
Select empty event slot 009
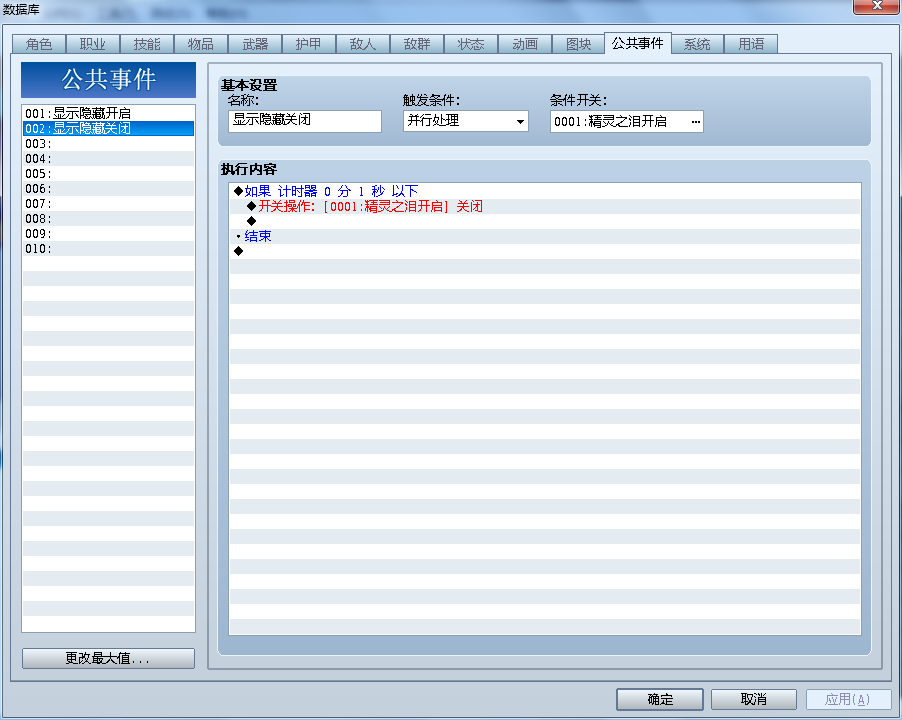coord(108,233)
